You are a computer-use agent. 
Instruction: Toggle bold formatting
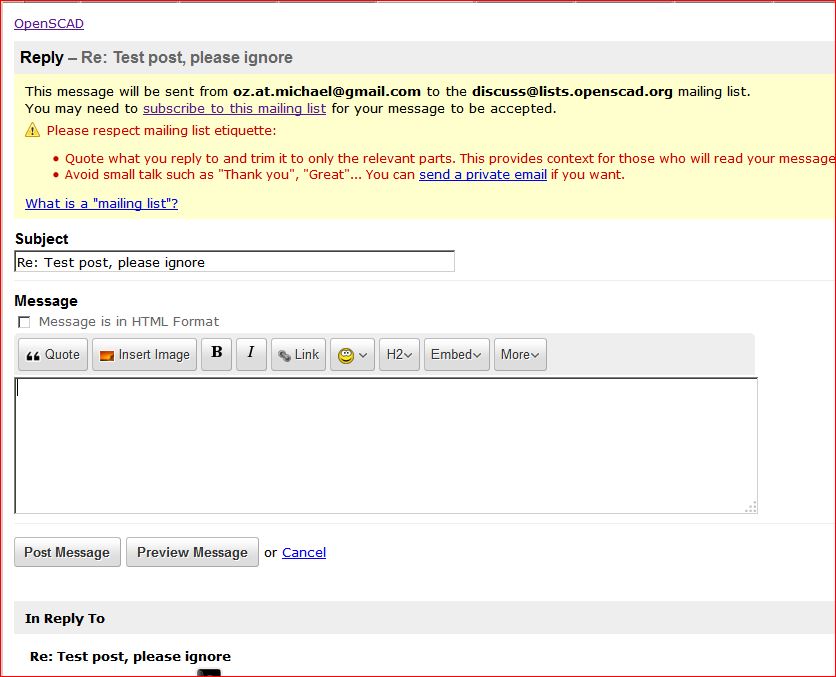tap(217, 353)
